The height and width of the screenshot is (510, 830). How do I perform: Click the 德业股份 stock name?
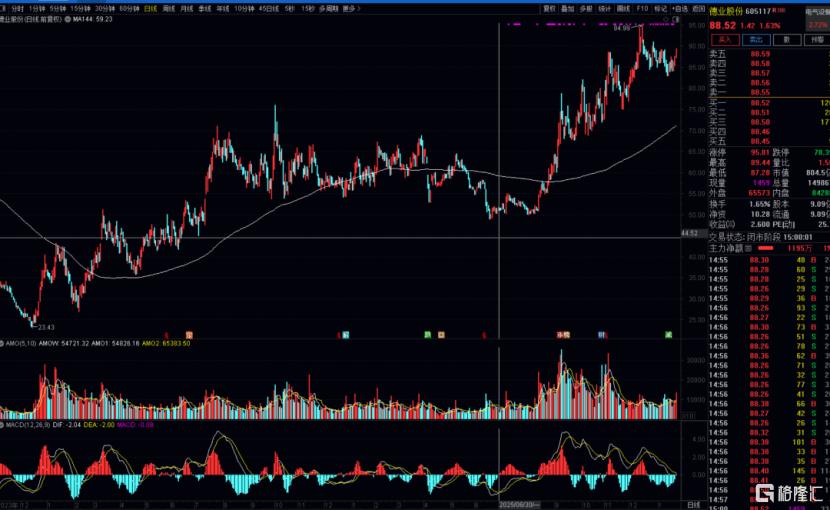[x=726, y=11]
